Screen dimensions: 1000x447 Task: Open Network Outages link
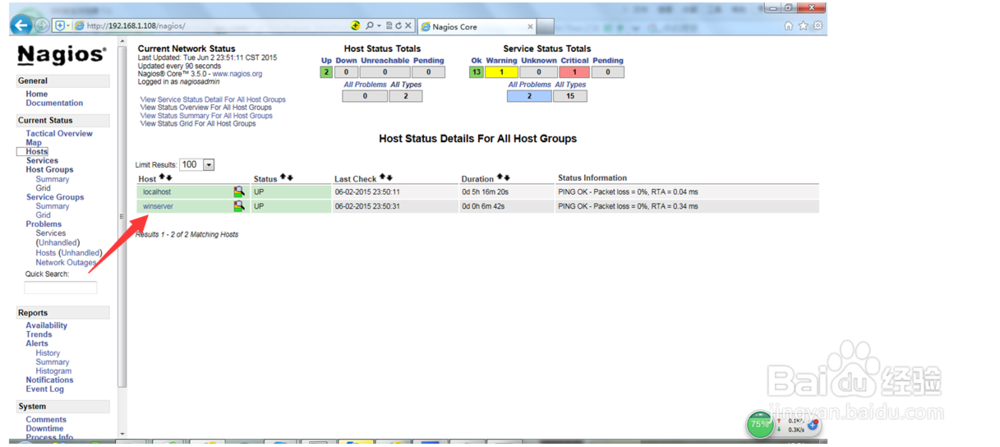(x=66, y=262)
